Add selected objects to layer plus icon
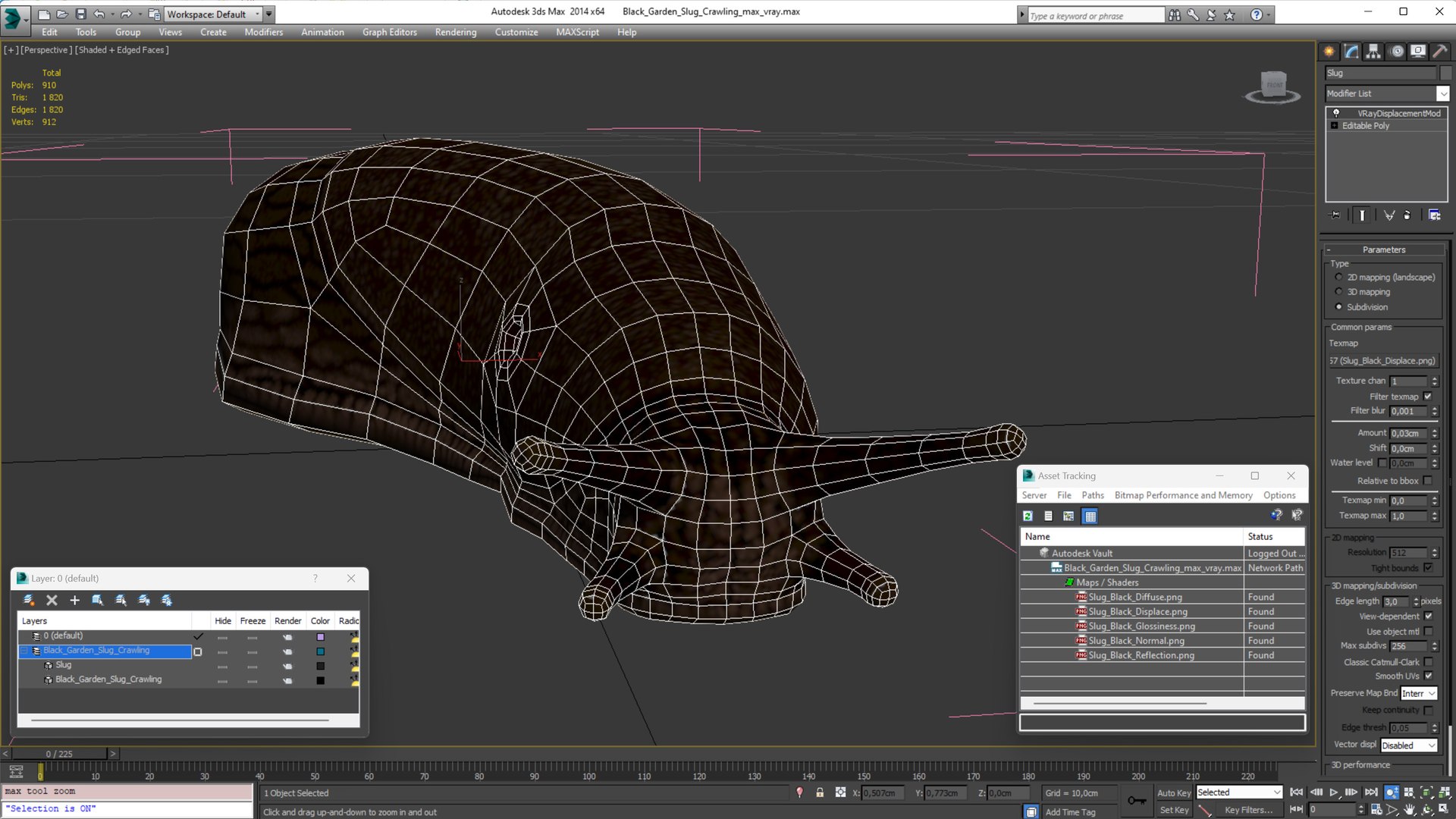Image resolution: width=1456 pixels, height=819 pixels. click(x=74, y=601)
